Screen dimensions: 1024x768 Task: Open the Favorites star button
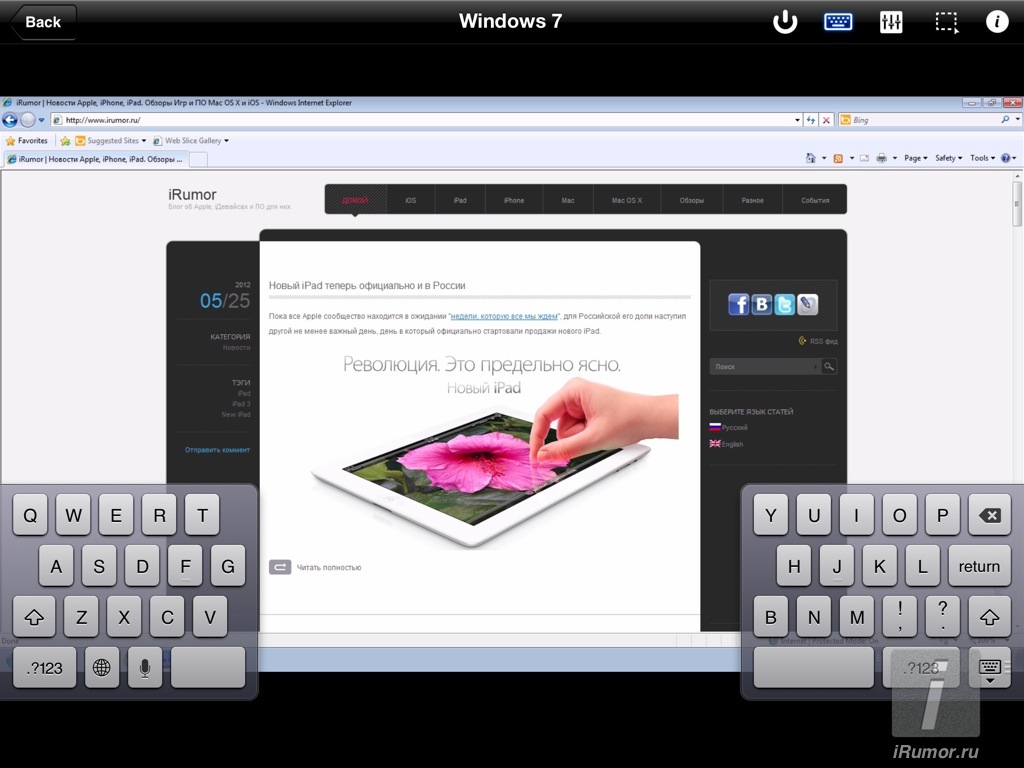(x=27, y=140)
